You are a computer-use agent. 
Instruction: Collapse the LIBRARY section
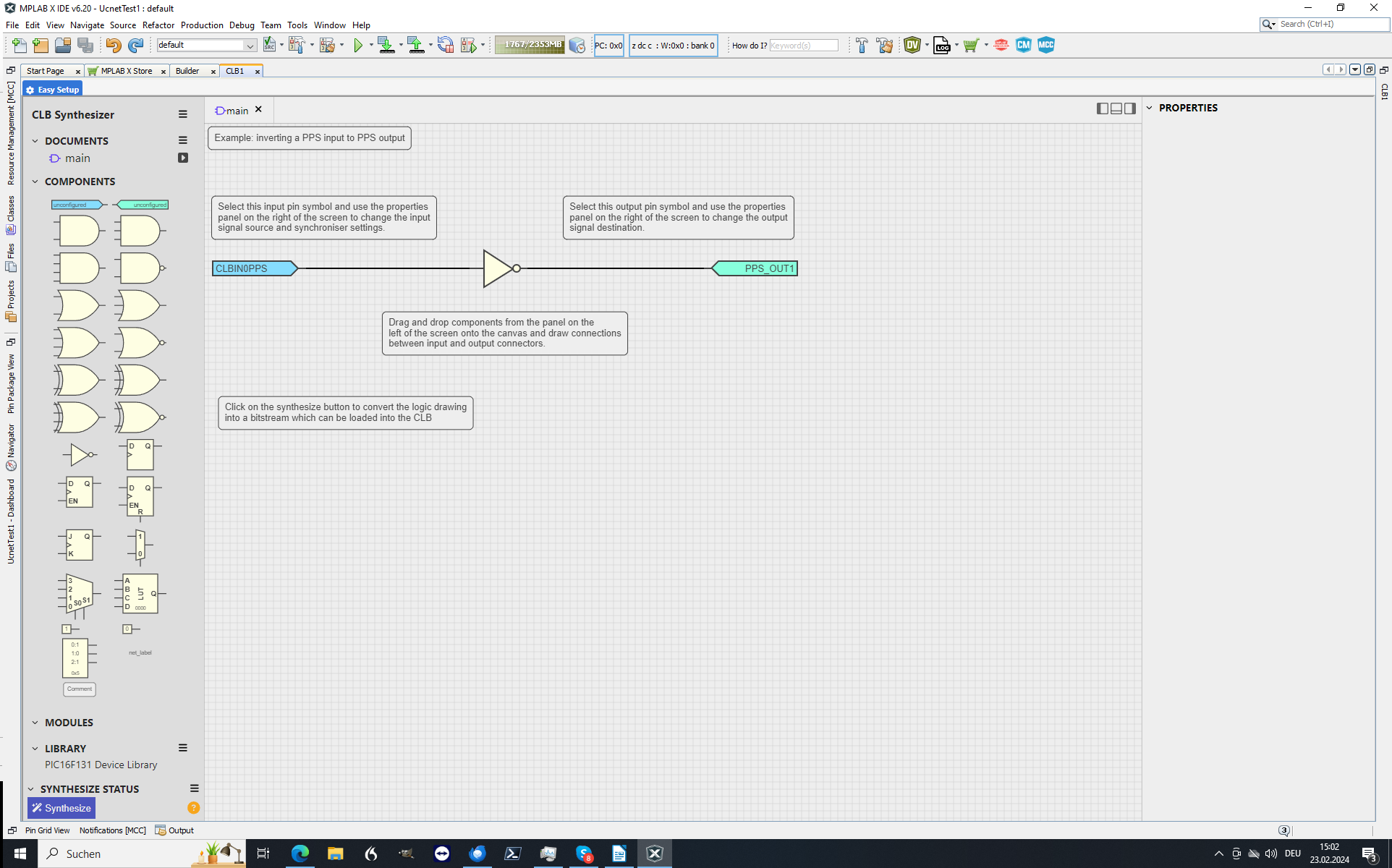(35, 749)
